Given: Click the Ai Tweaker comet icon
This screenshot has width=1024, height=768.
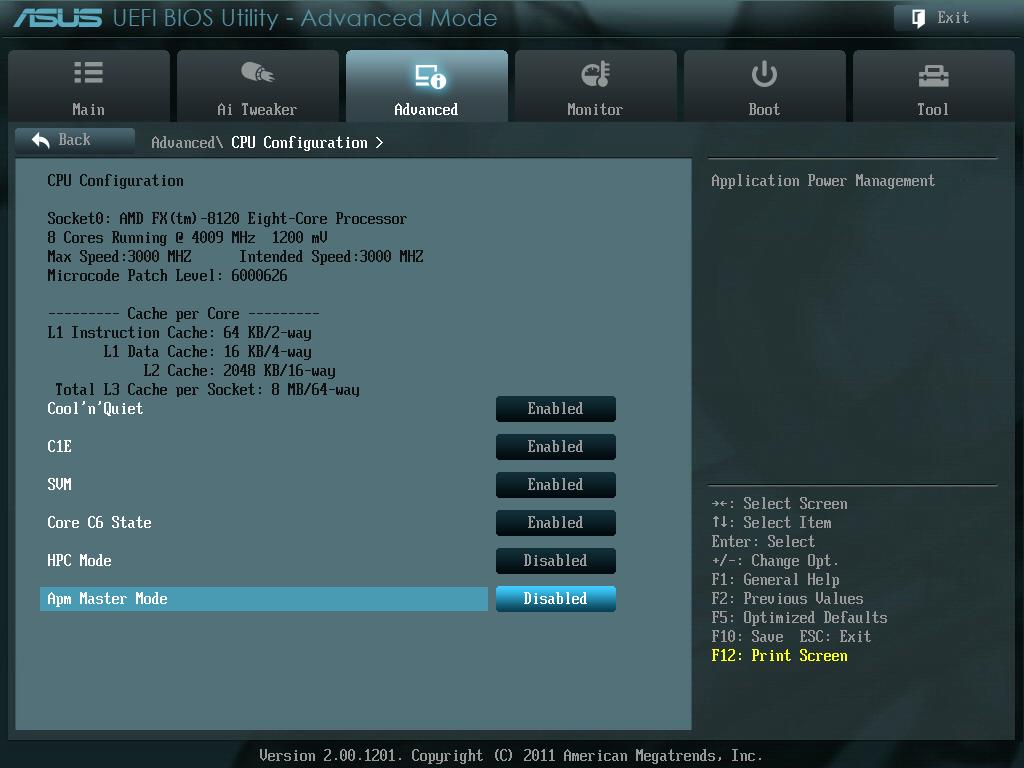Looking at the screenshot, I should 257,72.
